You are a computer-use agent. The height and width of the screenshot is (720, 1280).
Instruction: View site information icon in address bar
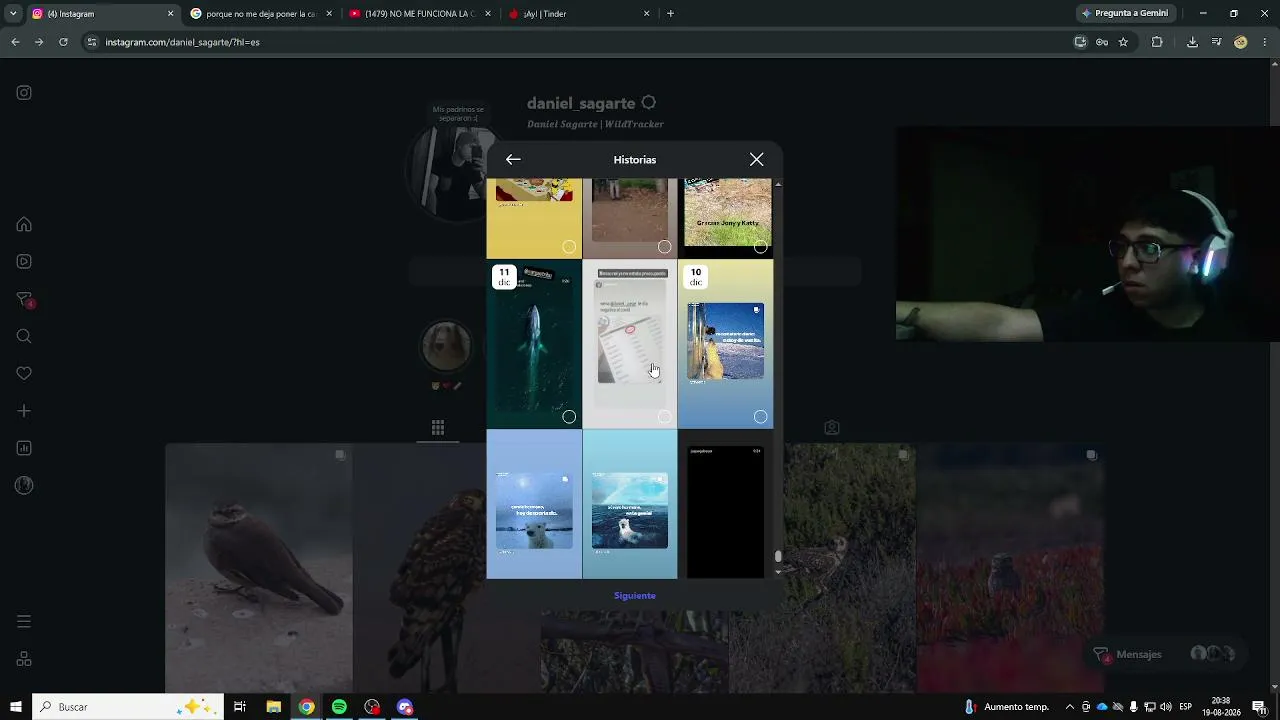point(92,42)
